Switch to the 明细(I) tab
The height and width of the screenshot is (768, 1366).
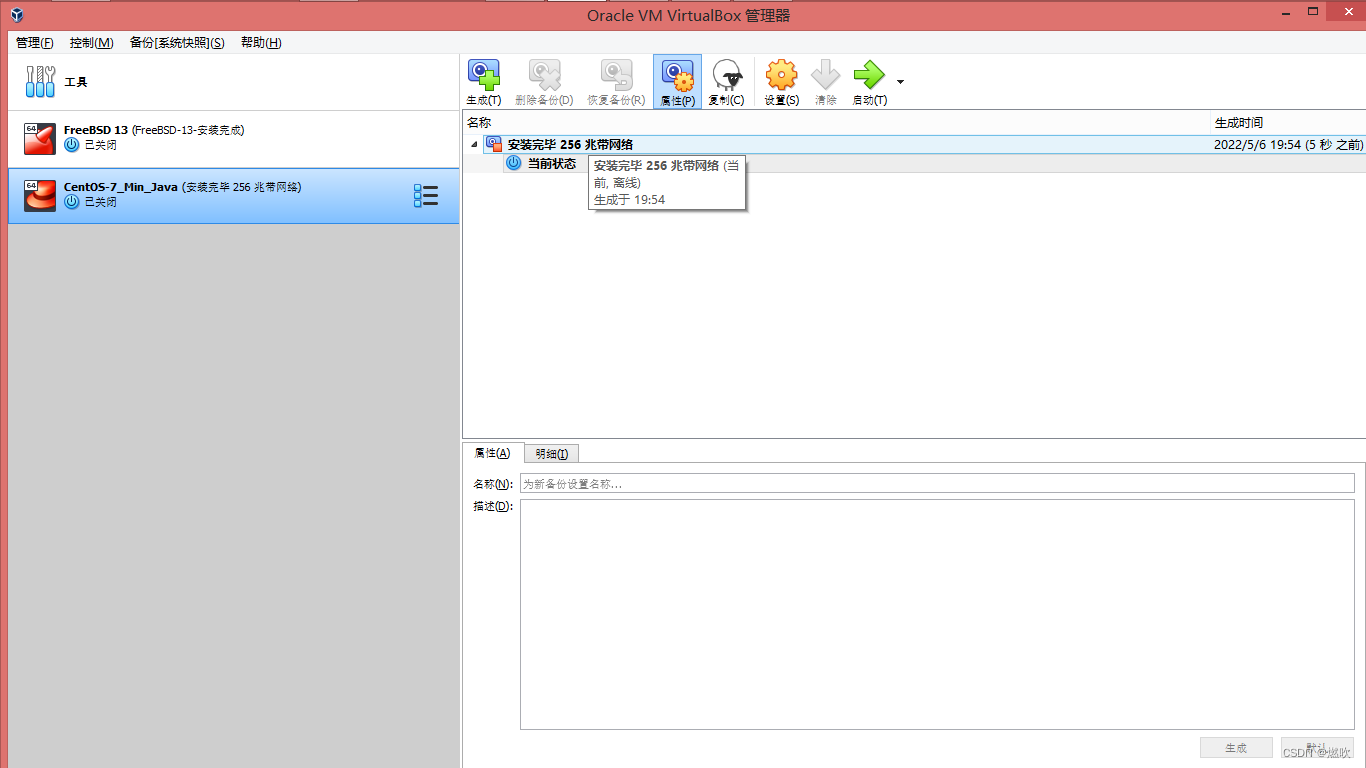click(551, 454)
